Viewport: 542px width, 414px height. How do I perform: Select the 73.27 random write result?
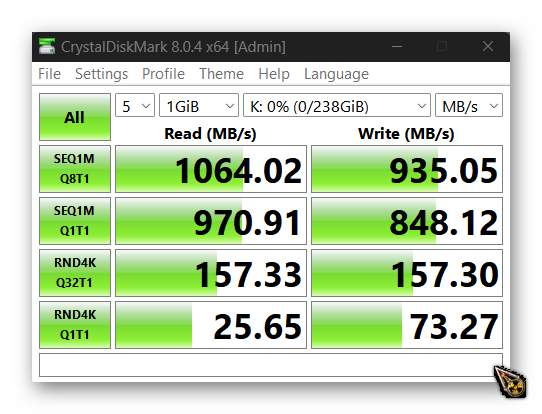click(x=407, y=325)
